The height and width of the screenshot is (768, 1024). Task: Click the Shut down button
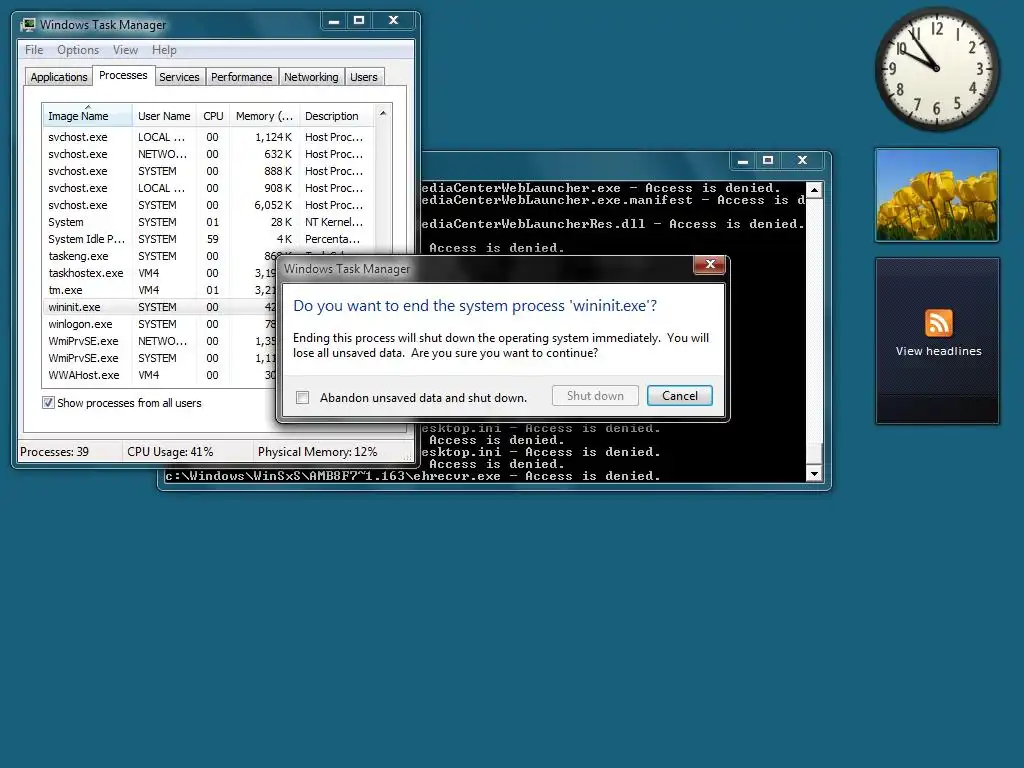pos(595,396)
